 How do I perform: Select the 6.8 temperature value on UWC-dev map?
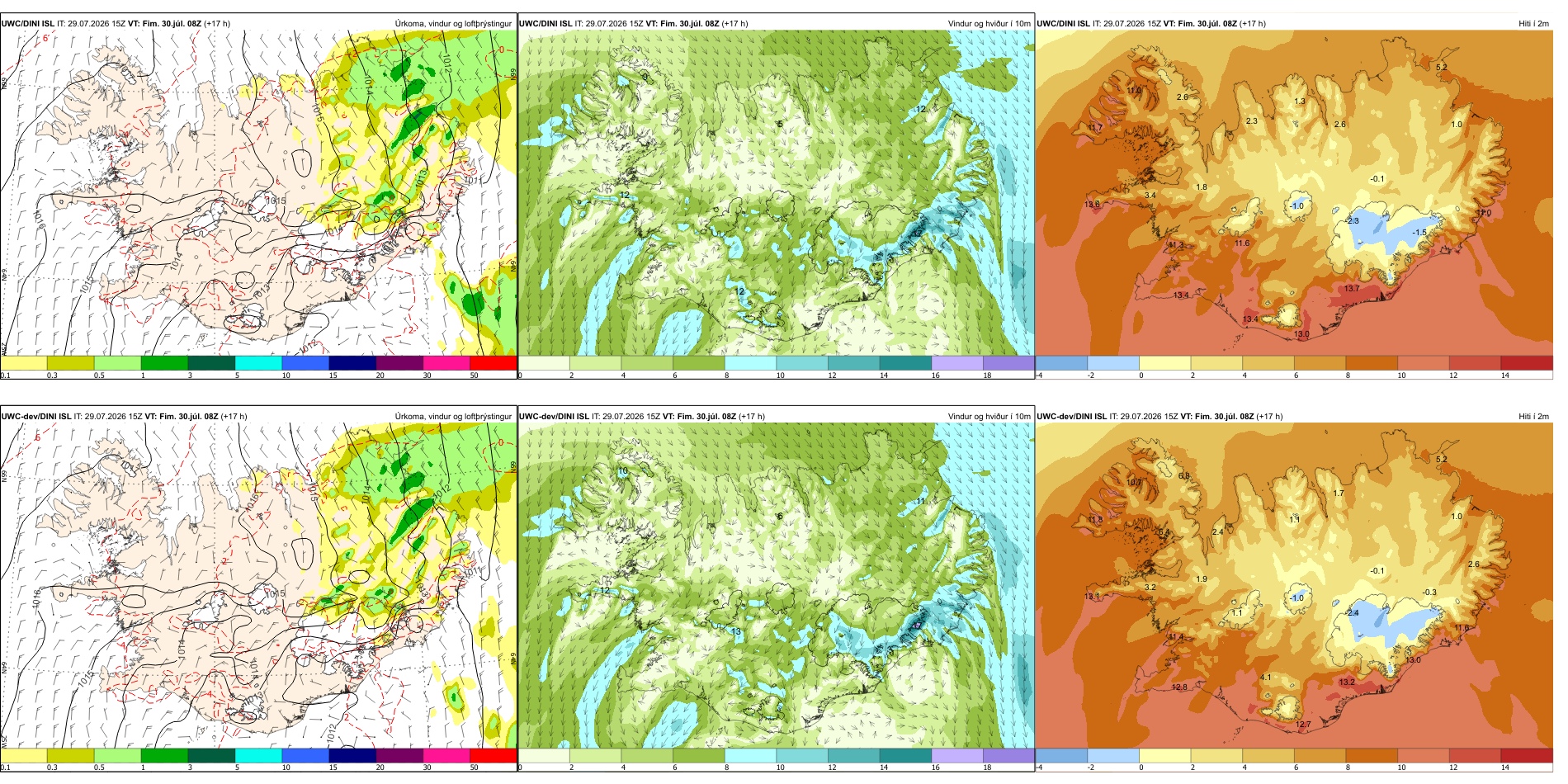1184,476
